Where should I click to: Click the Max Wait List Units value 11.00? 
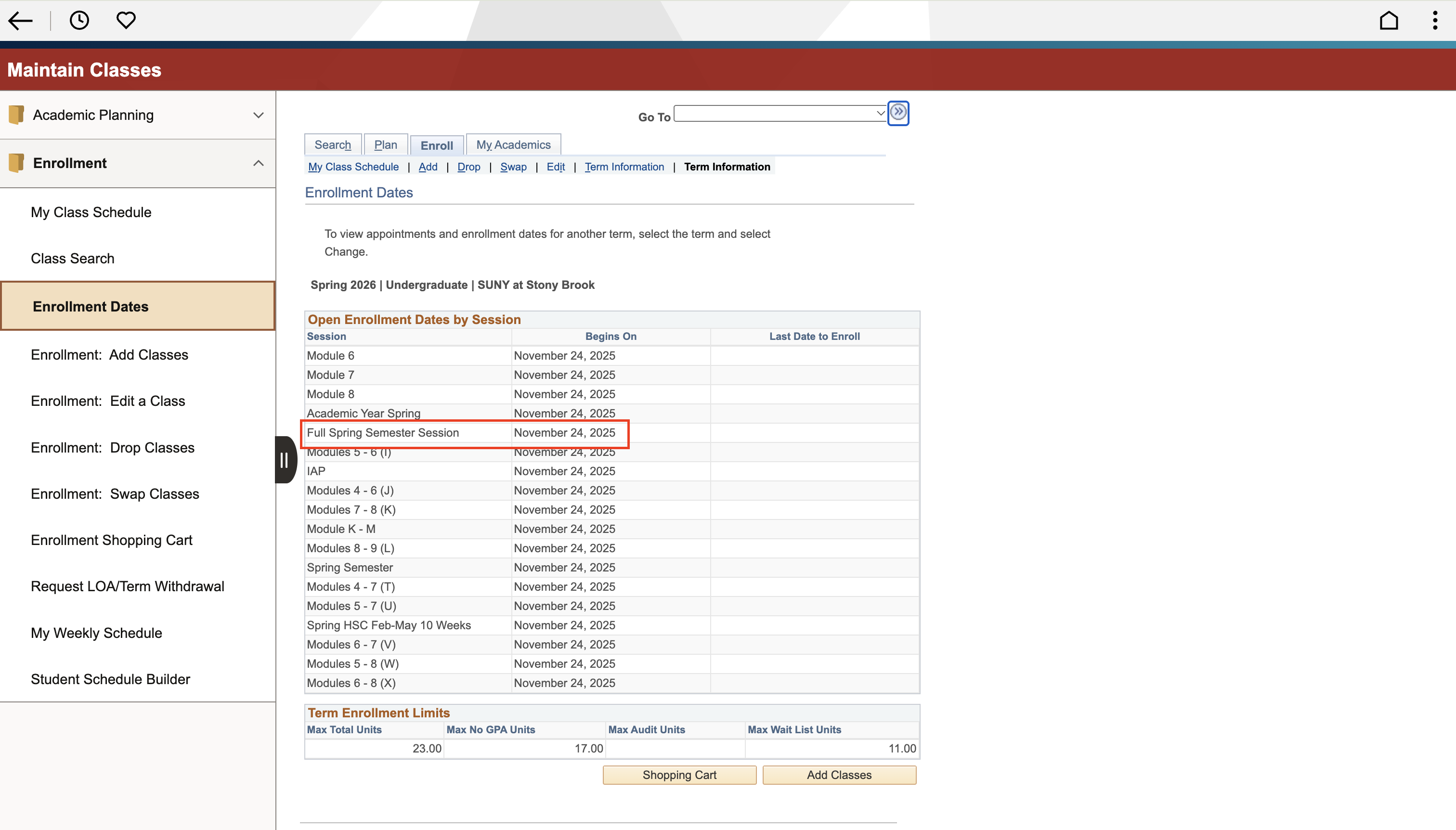pyautogui.click(x=902, y=749)
